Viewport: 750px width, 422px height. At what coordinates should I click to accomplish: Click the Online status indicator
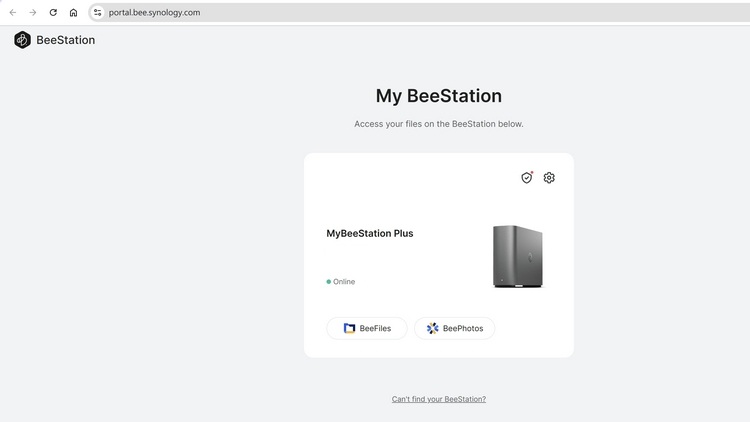tap(341, 282)
